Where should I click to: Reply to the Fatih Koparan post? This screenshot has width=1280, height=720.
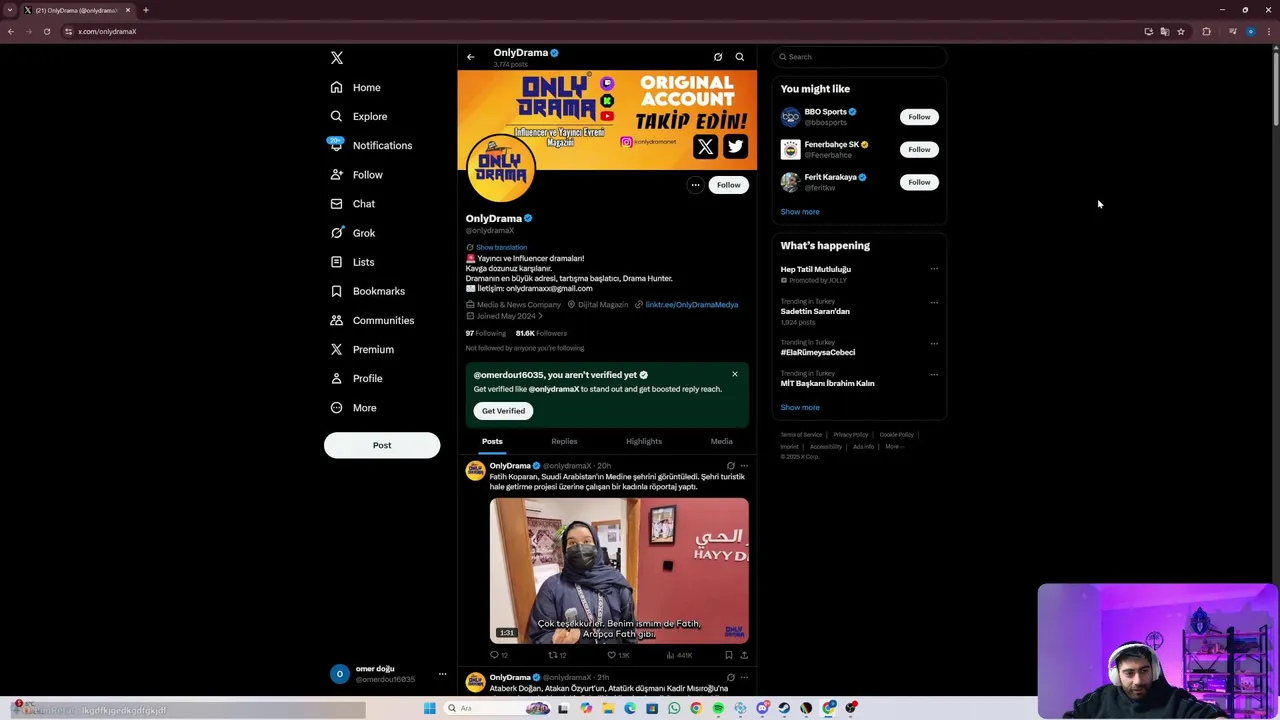tap(498, 655)
